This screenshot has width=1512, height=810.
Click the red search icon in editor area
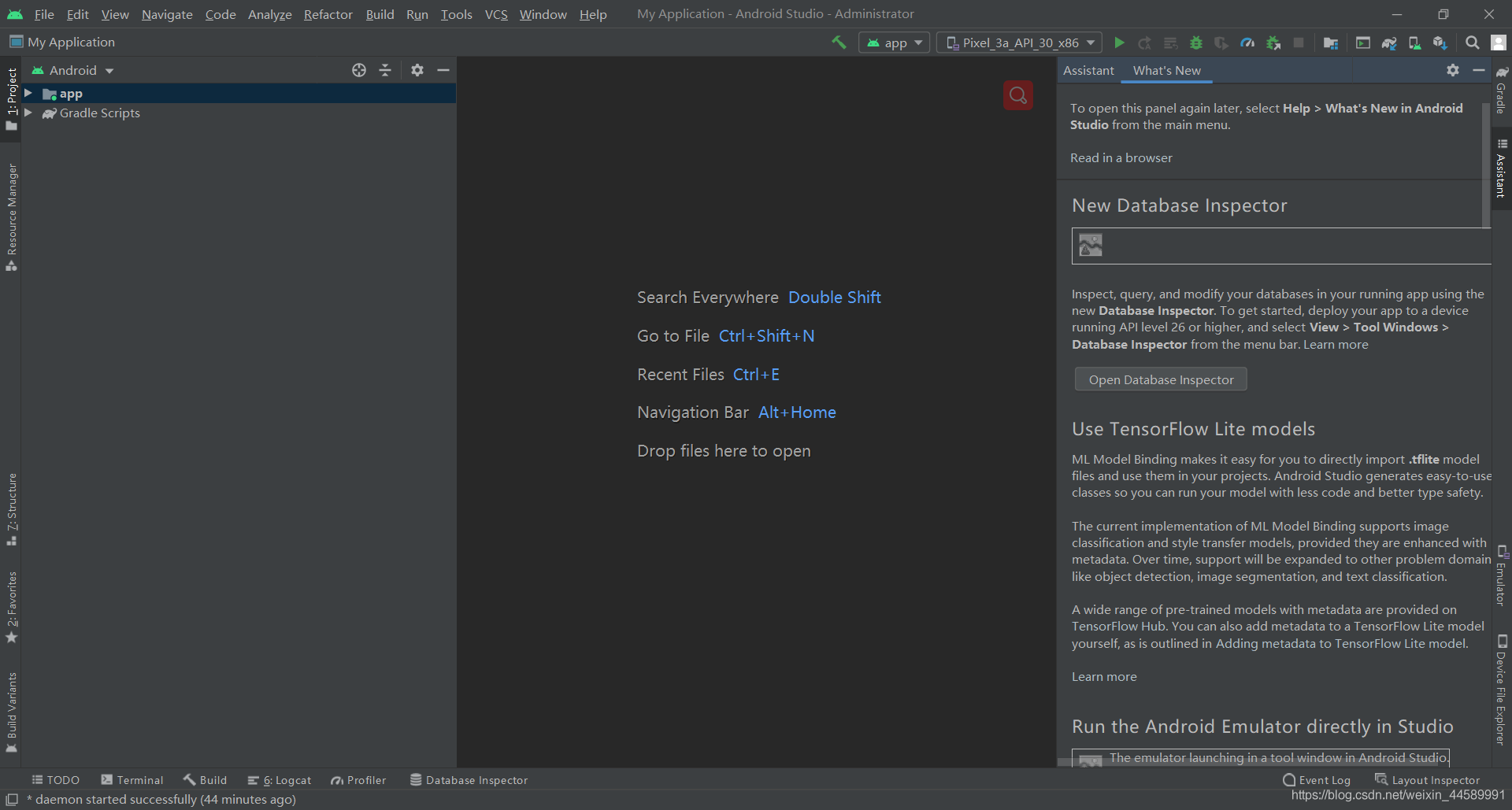[x=1018, y=95]
